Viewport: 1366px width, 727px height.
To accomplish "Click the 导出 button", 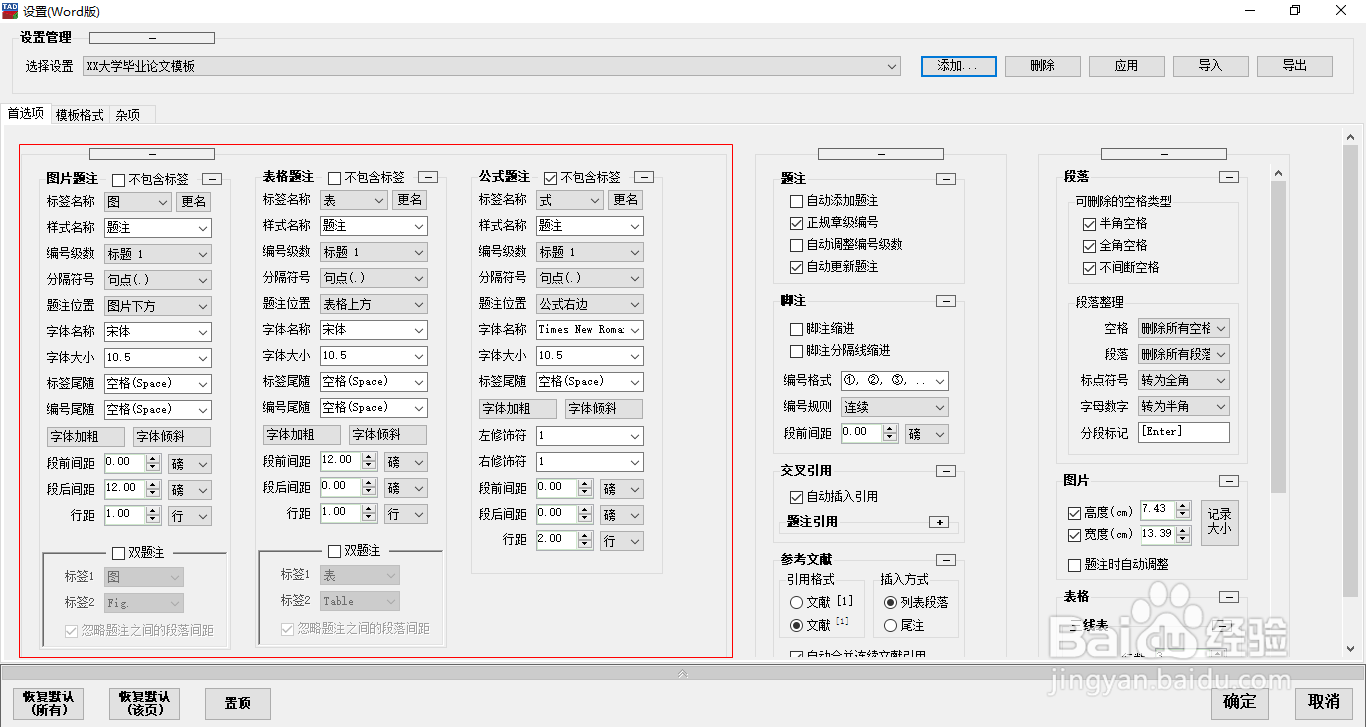I will [1295, 66].
